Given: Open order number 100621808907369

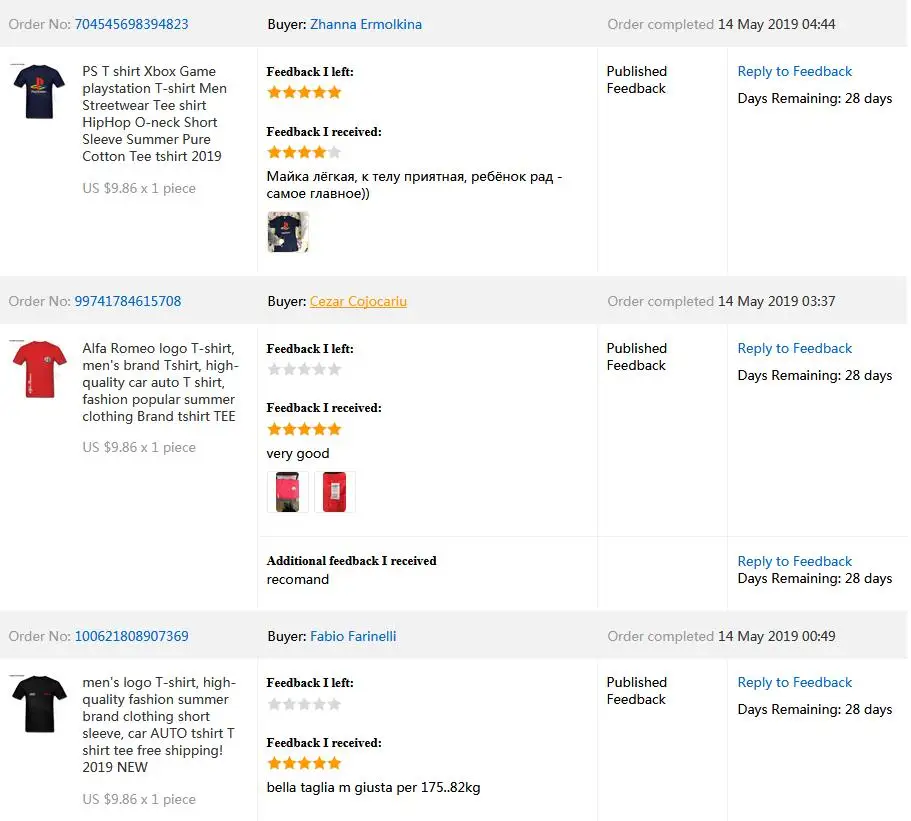Looking at the screenshot, I should pyautogui.click(x=131, y=636).
